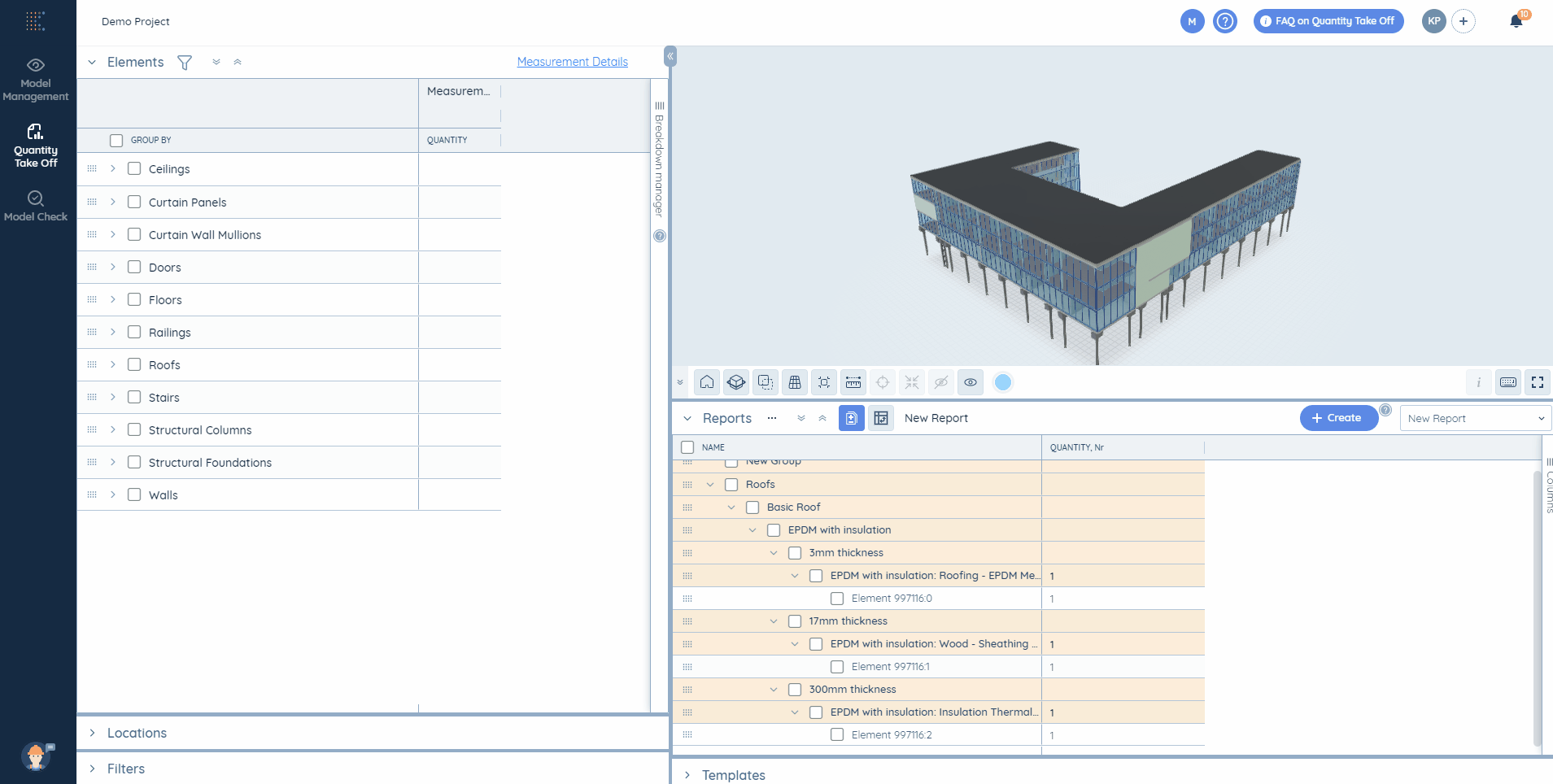Click the show-all eye icon in viewer
The height and width of the screenshot is (784, 1553).
(x=971, y=382)
